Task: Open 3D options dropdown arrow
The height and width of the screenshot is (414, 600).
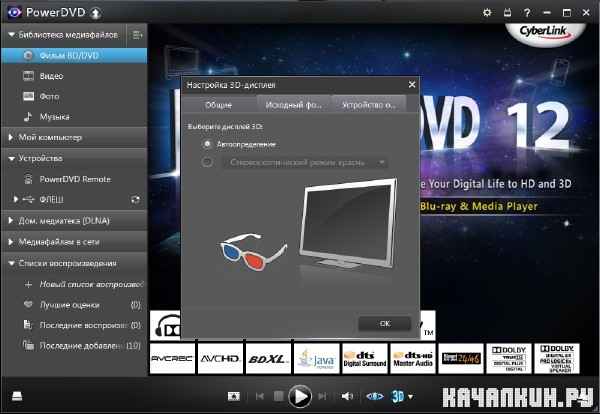Action: (411, 397)
